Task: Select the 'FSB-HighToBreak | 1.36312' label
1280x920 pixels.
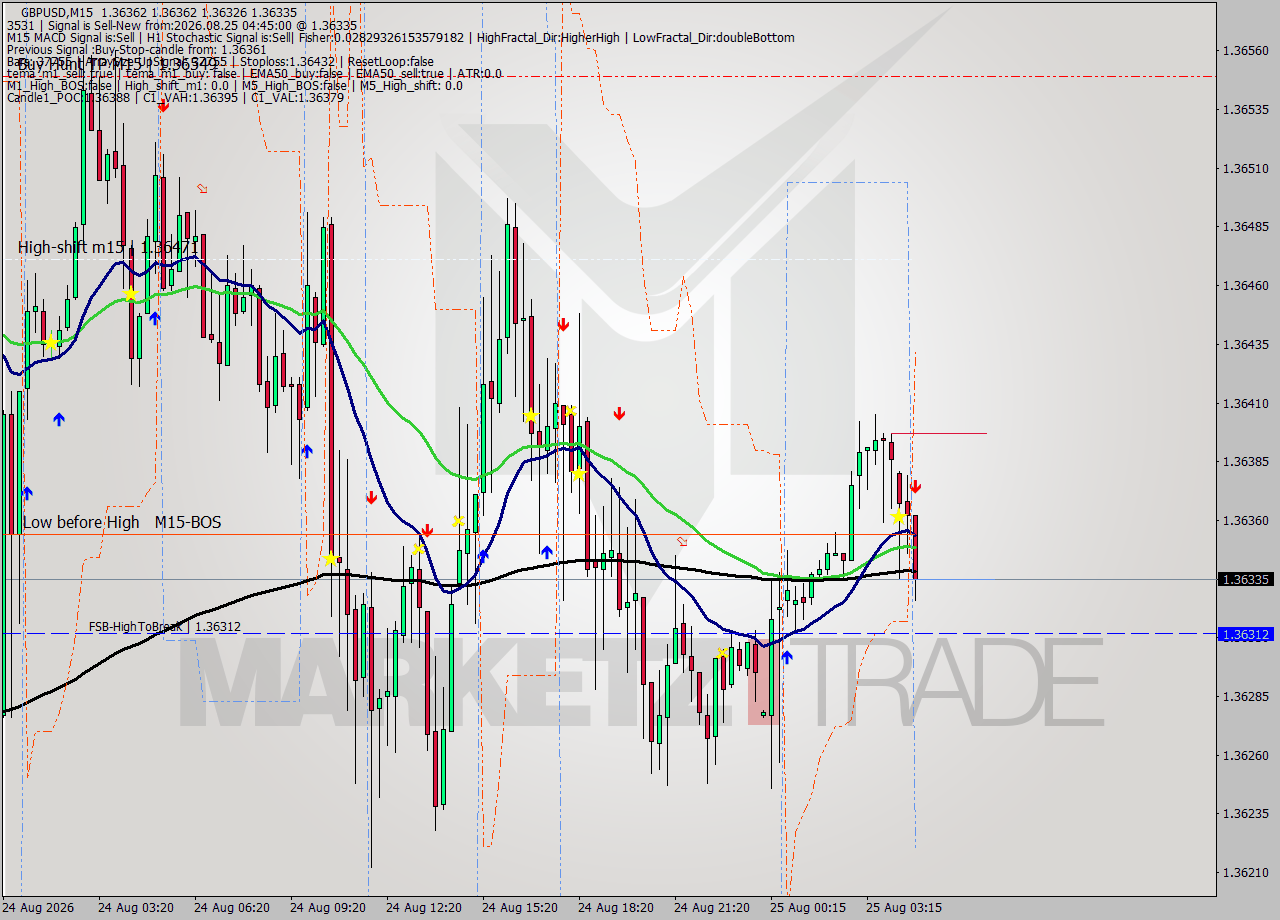Action: tap(165, 627)
